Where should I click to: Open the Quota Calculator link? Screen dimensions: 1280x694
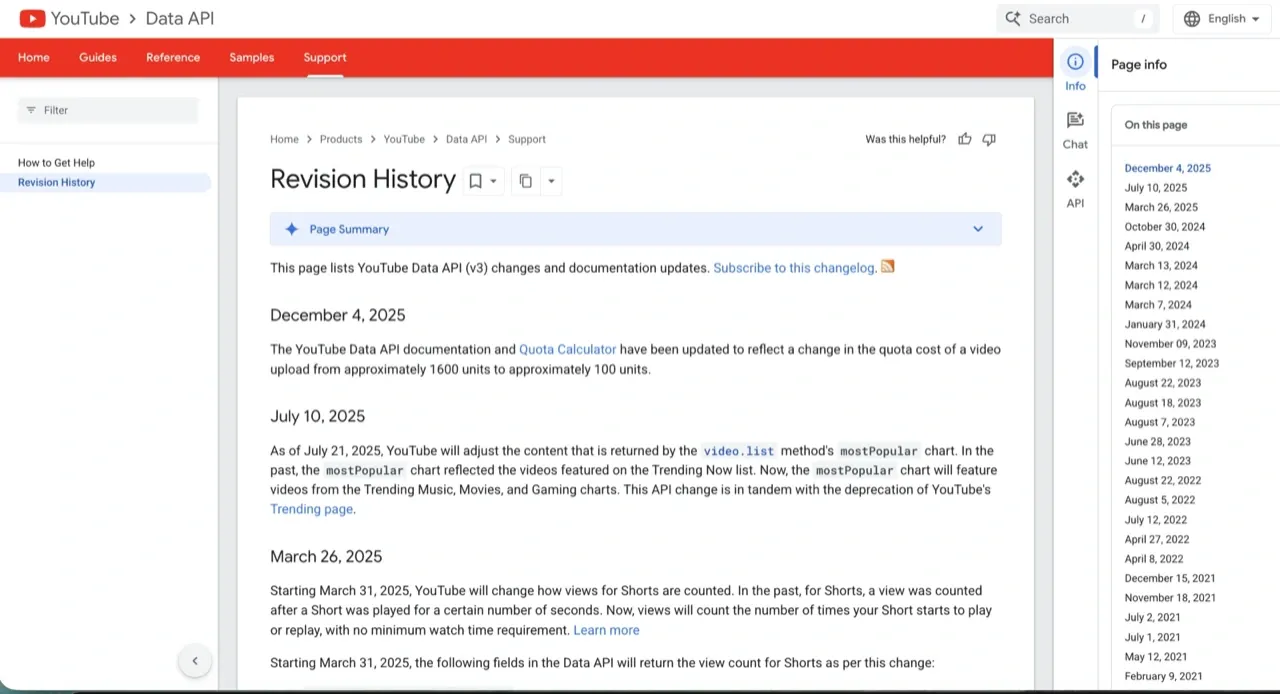tap(567, 349)
